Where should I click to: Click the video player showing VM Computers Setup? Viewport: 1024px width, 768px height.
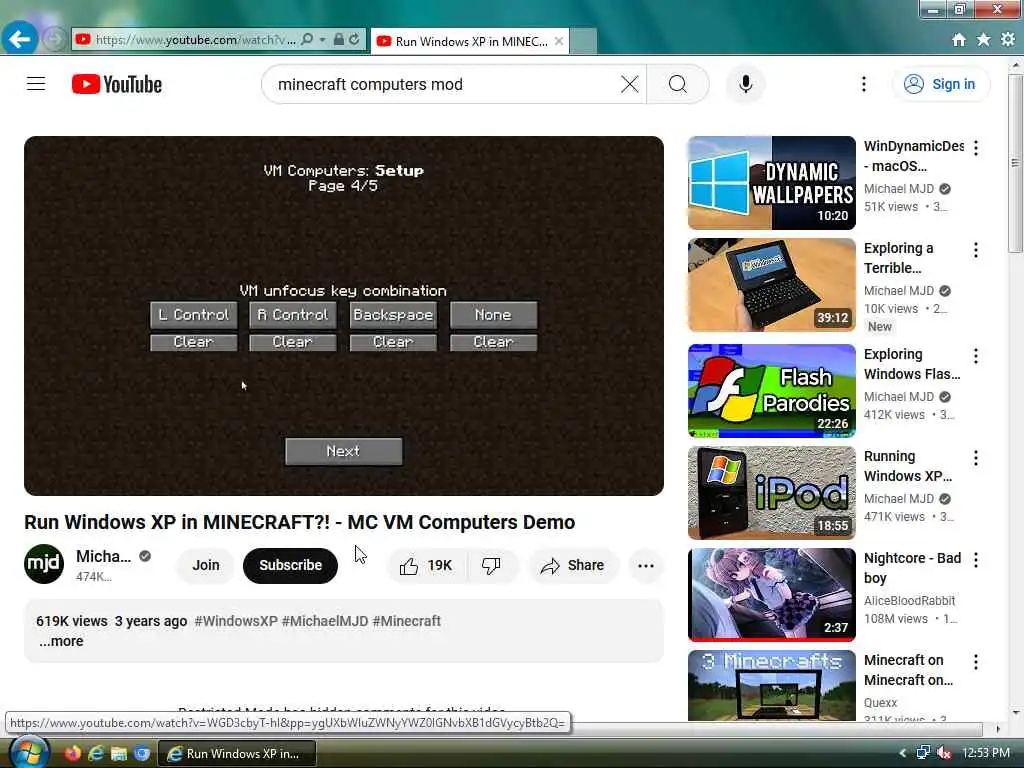pyautogui.click(x=344, y=315)
